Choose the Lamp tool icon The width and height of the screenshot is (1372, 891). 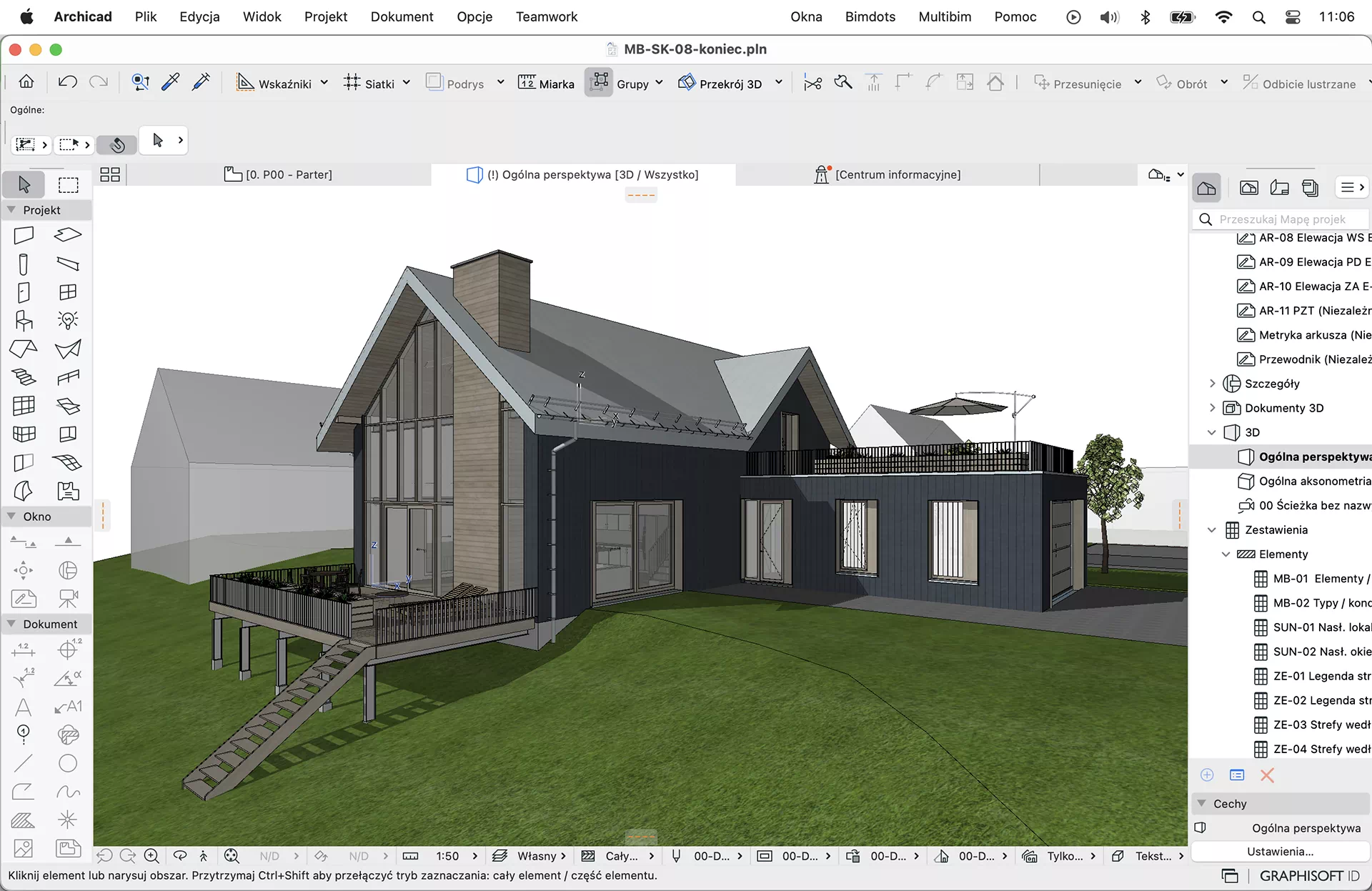coord(68,320)
